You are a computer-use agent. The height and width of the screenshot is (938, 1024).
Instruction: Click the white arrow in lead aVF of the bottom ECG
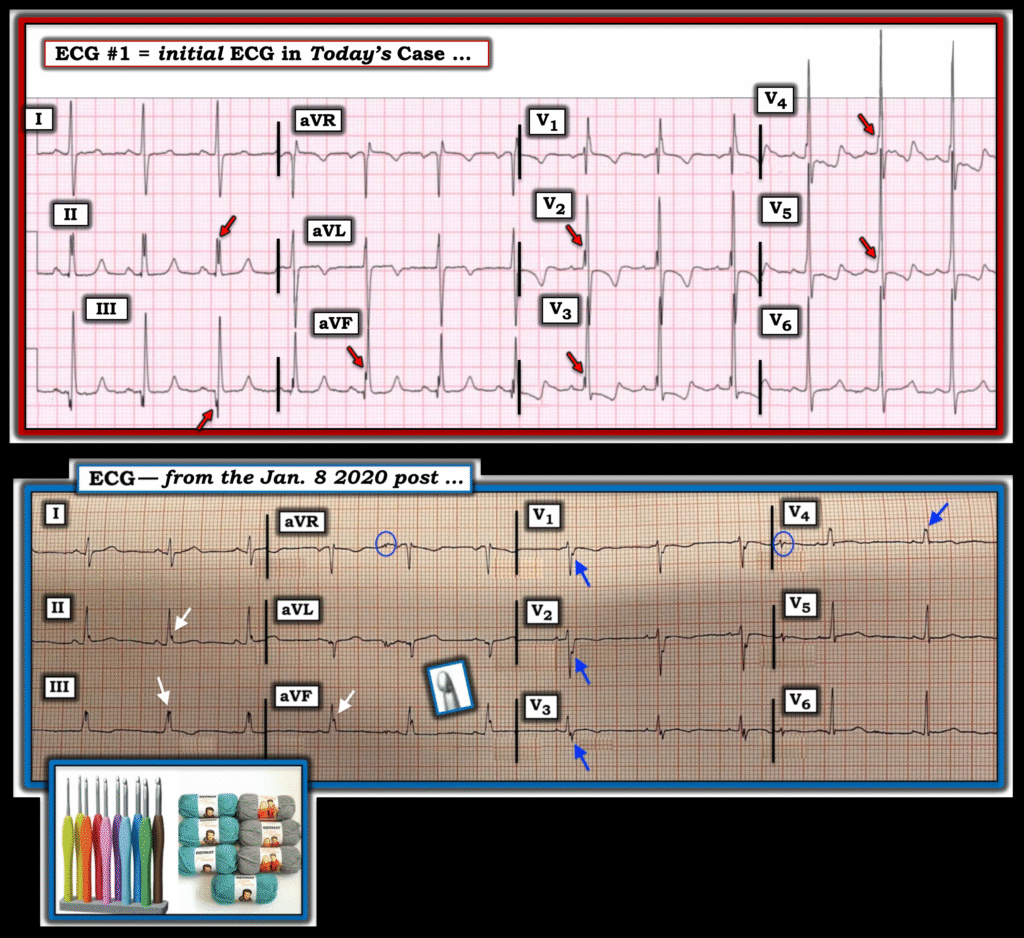(344, 702)
